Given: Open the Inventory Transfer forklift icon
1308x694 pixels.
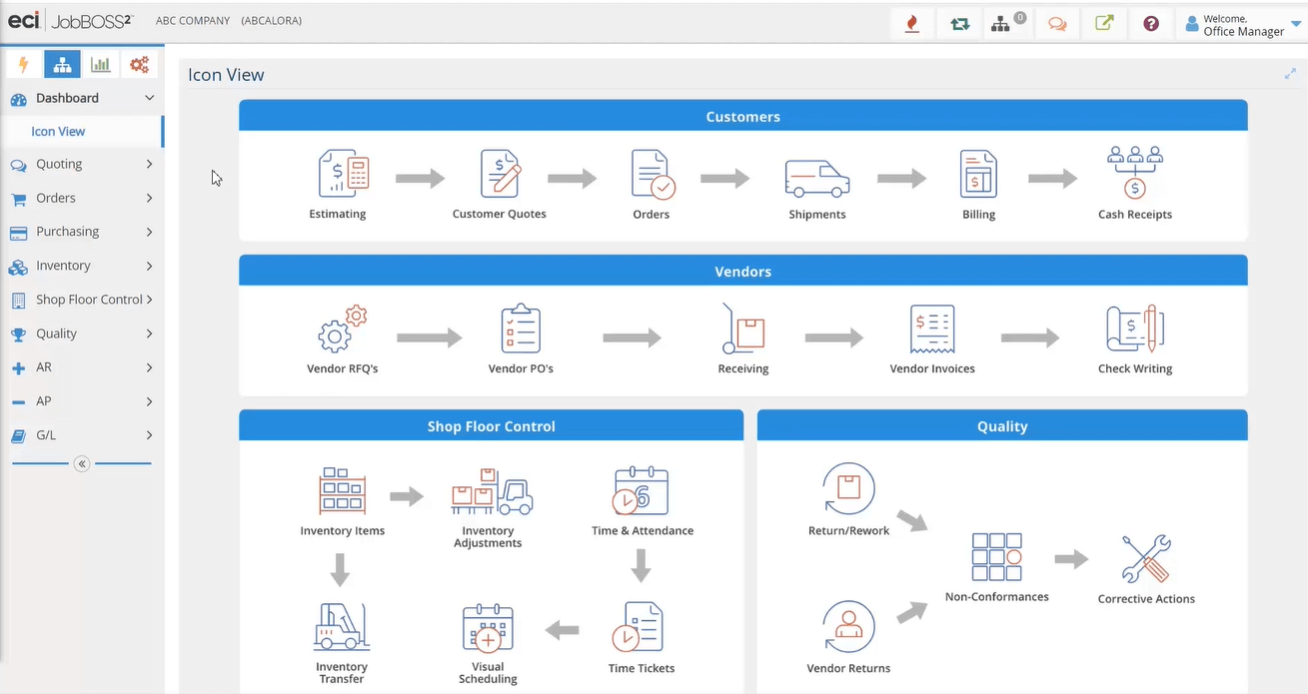Looking at the screenshot, I should (x=341, y=627).
